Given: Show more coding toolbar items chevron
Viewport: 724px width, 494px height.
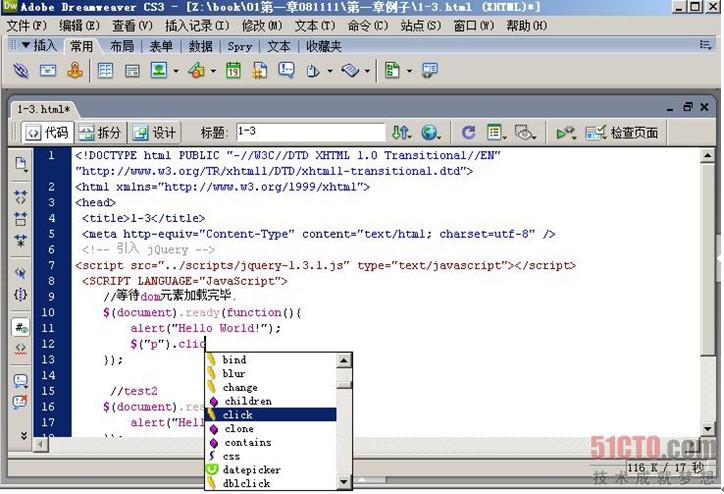Looking at the screenshot, I should pos(24,435).
